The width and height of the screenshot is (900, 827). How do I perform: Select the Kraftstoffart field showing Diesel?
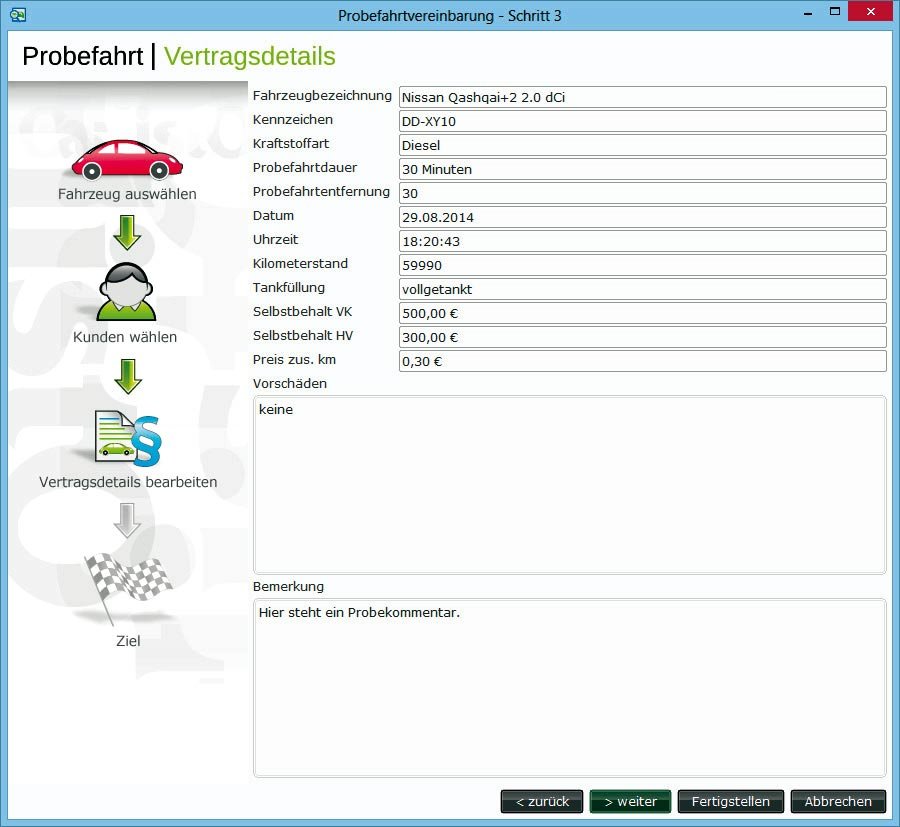pyautogui.click(x=643, y=145)
